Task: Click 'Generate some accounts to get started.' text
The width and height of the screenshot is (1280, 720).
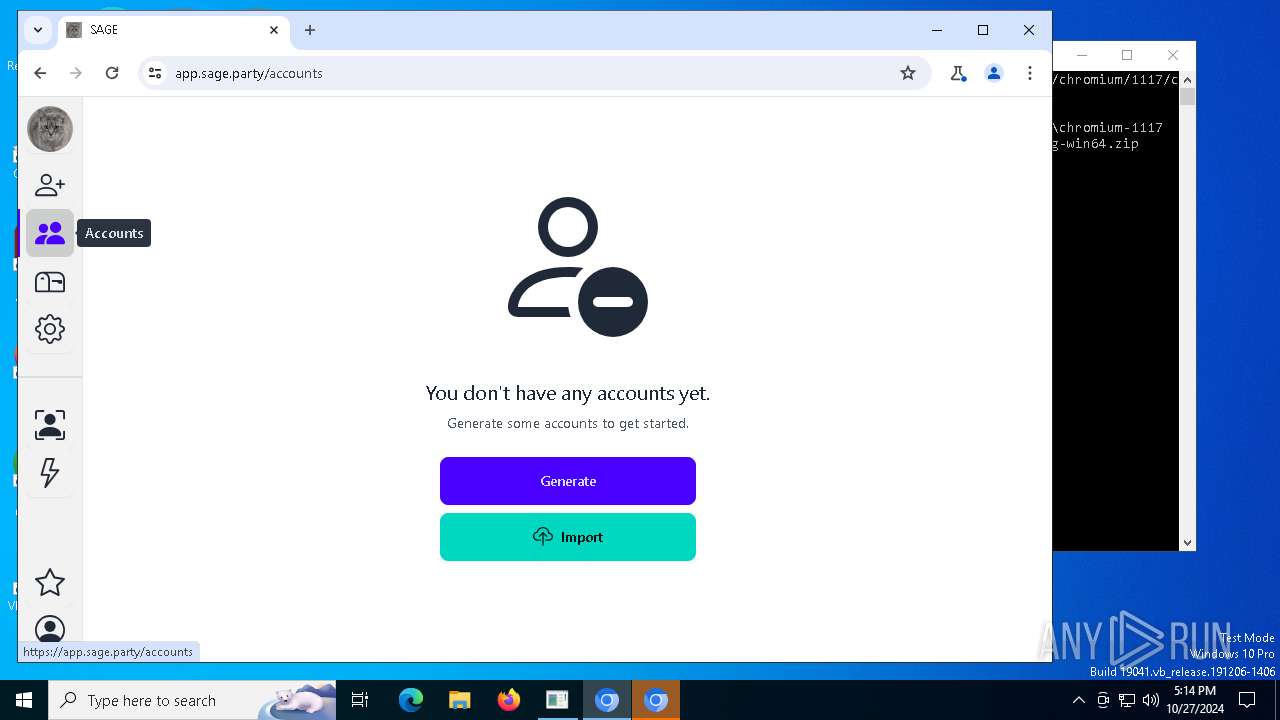Action: tap(568, 423)
